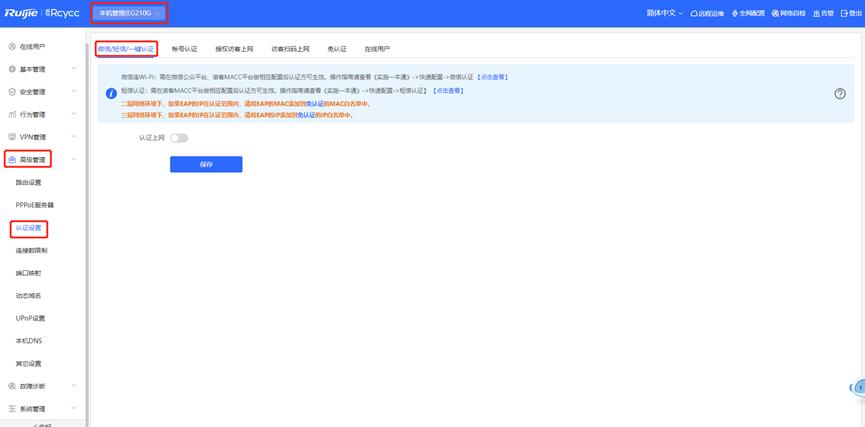Expand the VPN管理 menu chevron

pos(74,137)
